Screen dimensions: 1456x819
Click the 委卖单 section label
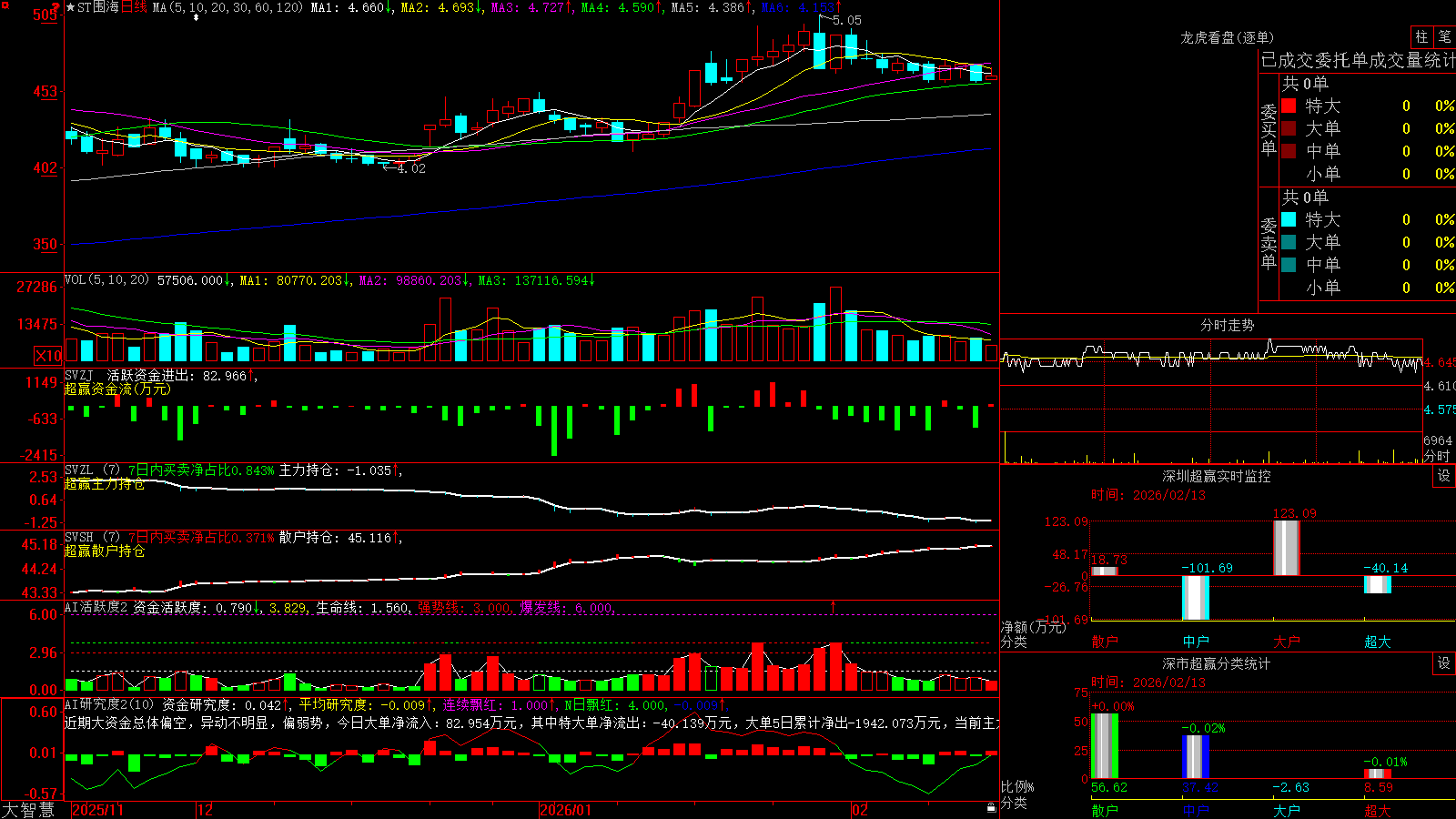pos(1269,243)
